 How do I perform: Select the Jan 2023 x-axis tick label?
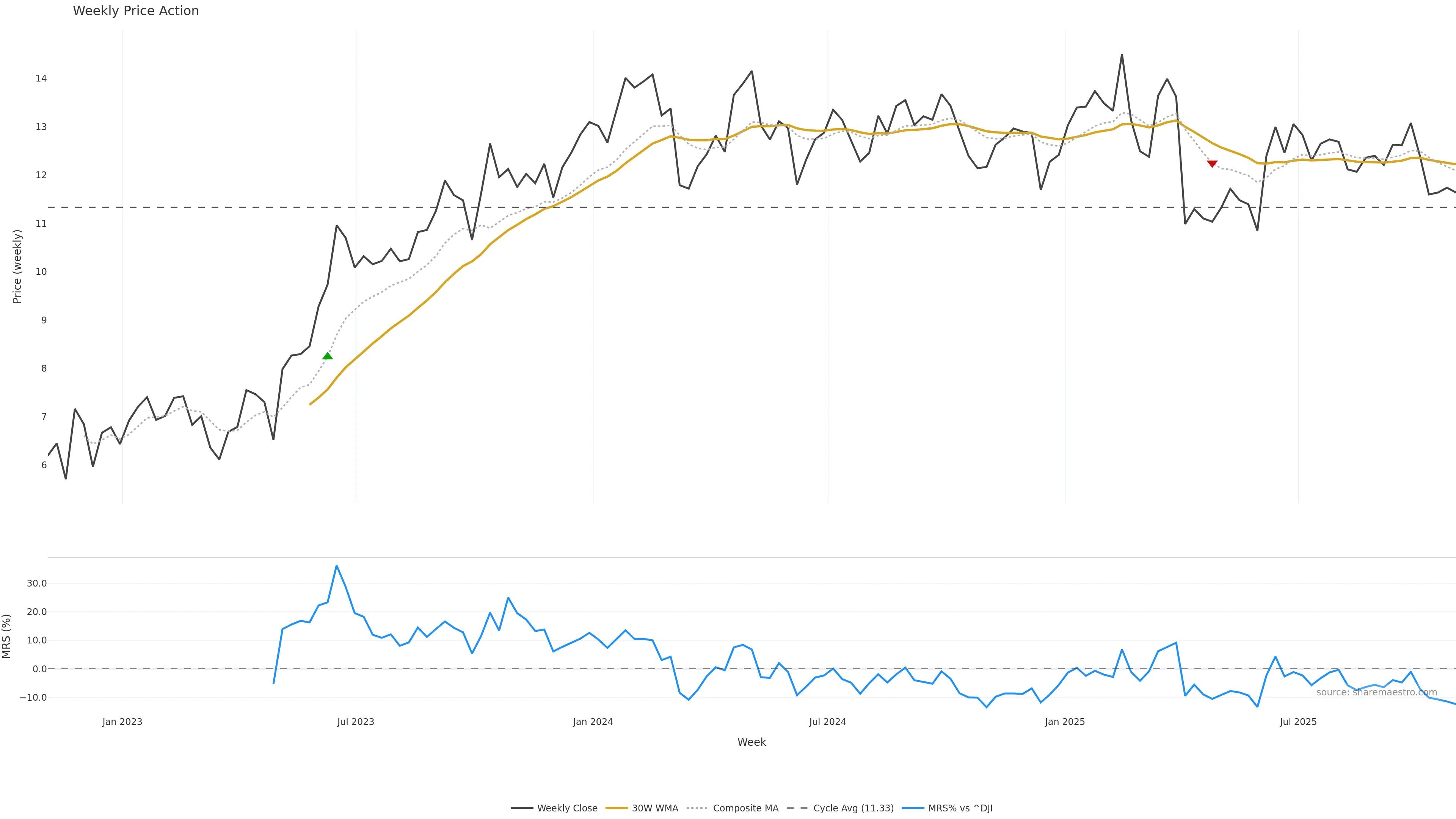122,722
